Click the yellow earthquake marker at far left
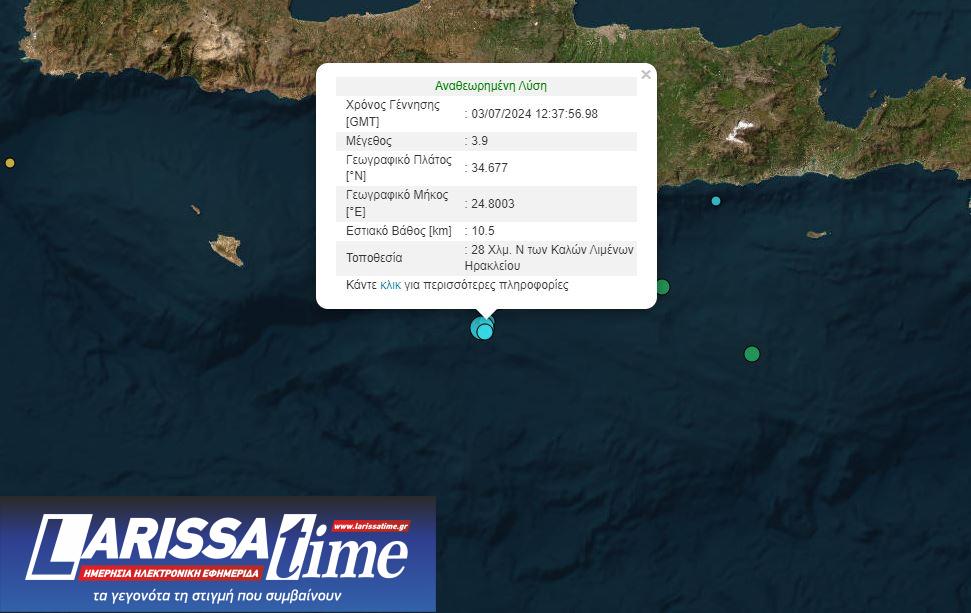The image size is (971, 613). coord(10,162)
